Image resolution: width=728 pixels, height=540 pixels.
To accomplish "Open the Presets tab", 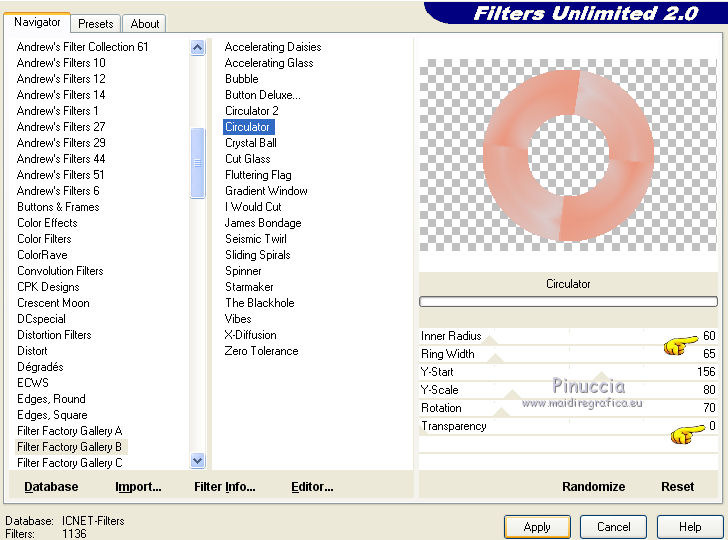I will [96, 24].
